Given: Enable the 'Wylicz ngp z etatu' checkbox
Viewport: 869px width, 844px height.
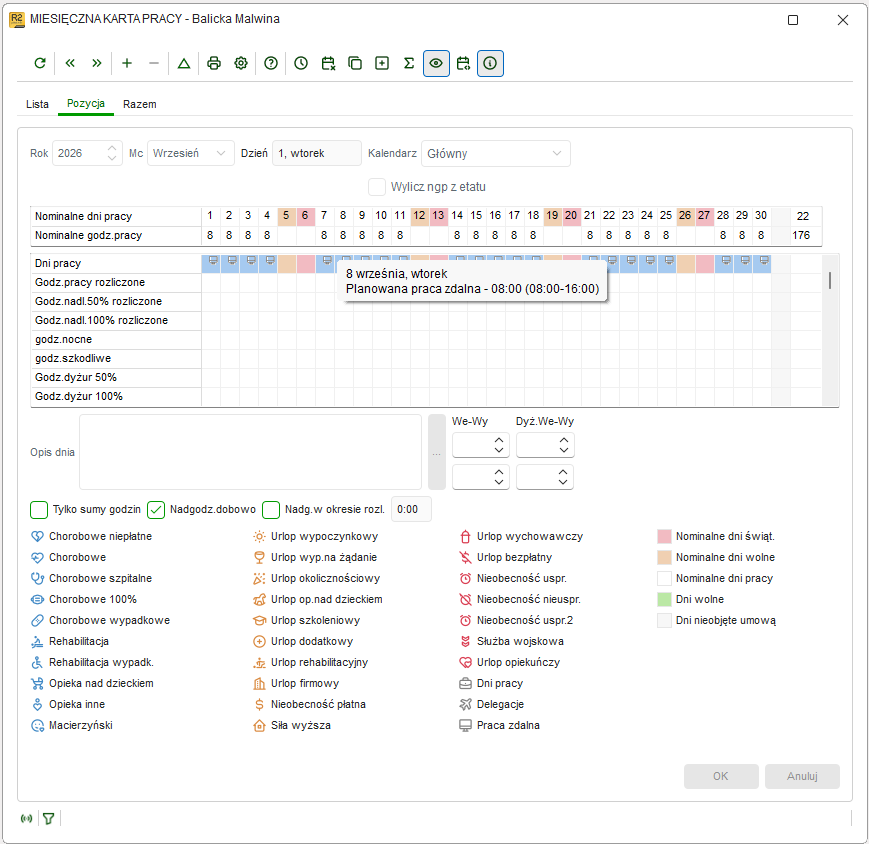Looking at the screenshot, I should tap(377, 187).
